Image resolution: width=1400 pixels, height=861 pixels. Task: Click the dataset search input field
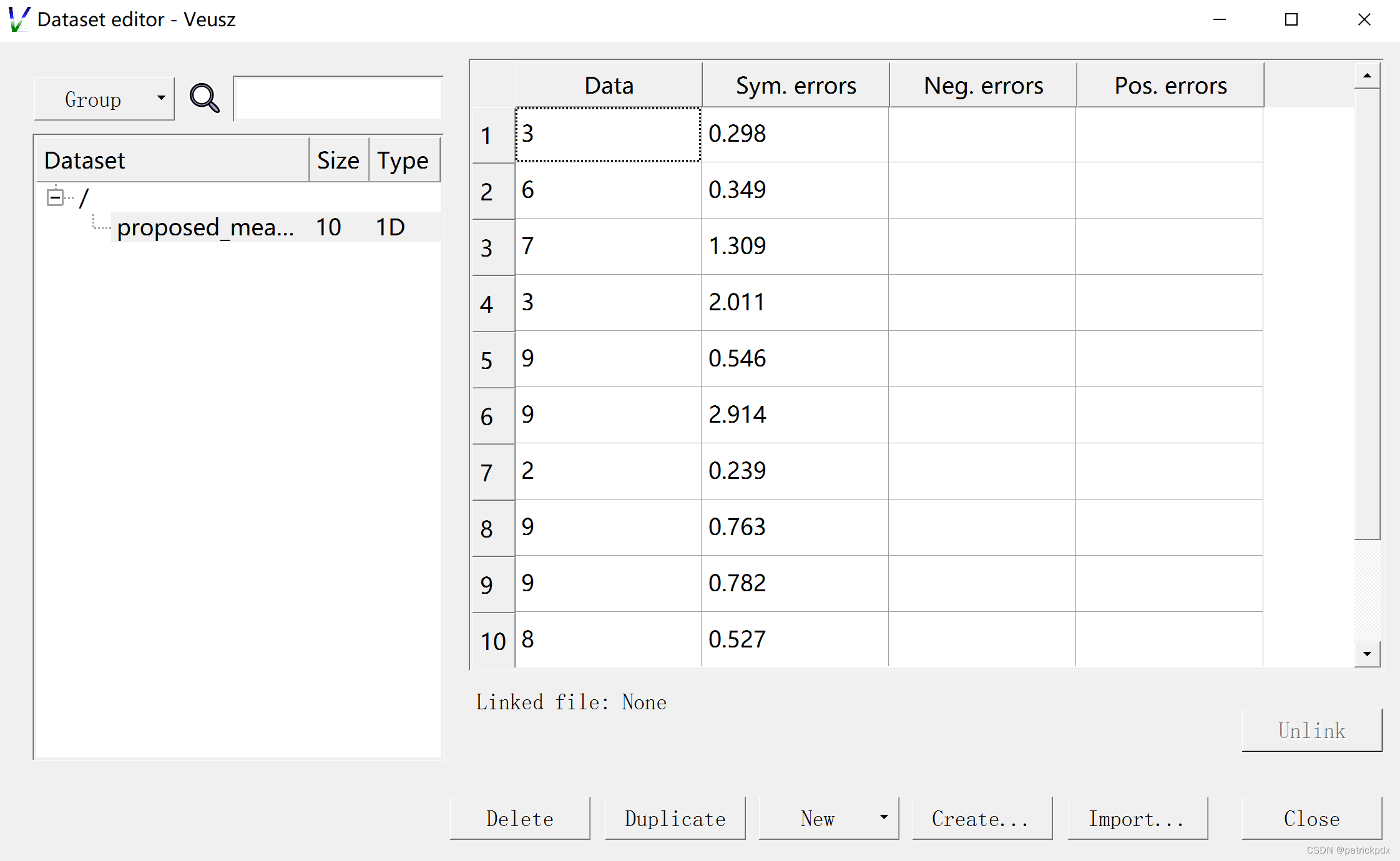pos(338,99)
